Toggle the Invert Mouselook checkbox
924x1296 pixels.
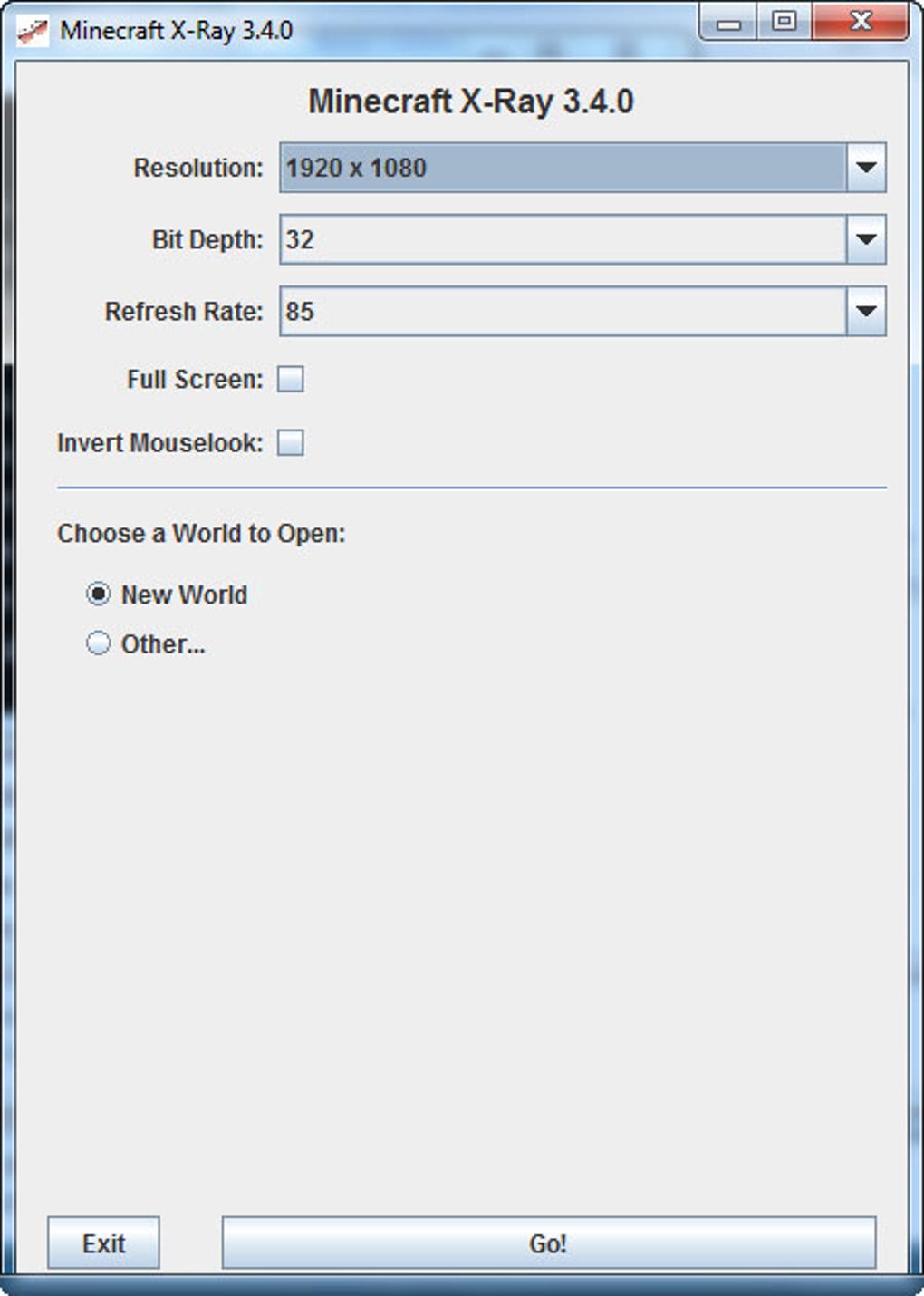(x=291, y=443)
